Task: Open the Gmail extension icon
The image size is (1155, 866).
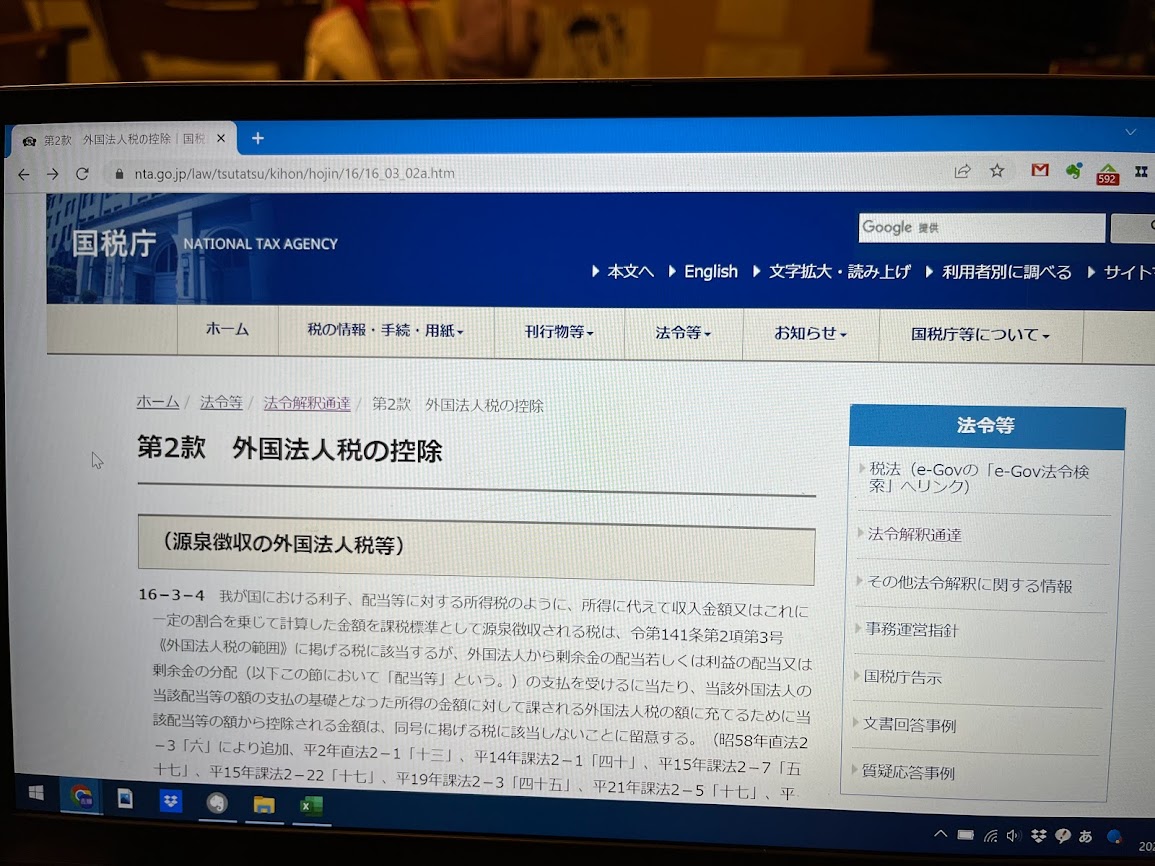Action: point(1040,171)
